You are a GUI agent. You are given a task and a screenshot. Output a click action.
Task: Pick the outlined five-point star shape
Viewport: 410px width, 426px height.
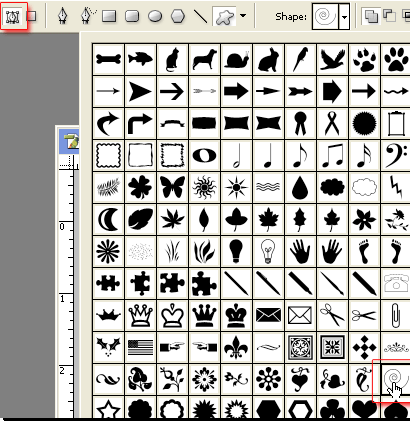pyautogui.click(x=108, y=408)
